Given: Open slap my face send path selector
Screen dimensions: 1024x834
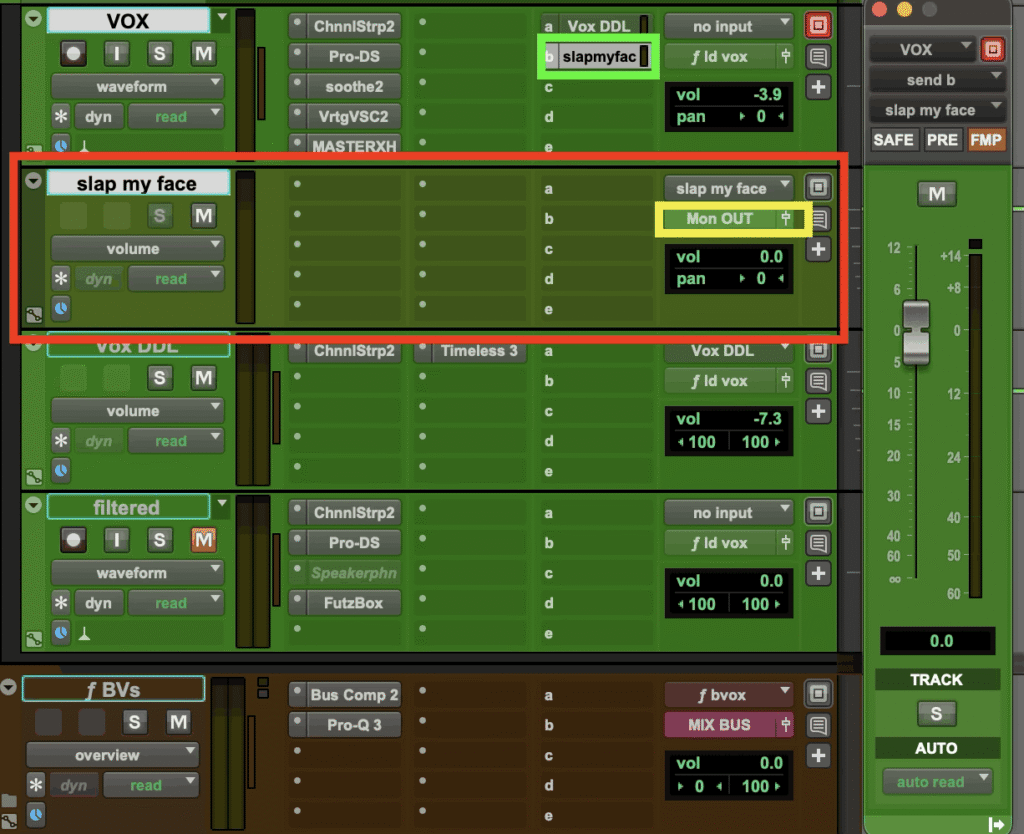Looking at the screenshot, I should point(937,110).
